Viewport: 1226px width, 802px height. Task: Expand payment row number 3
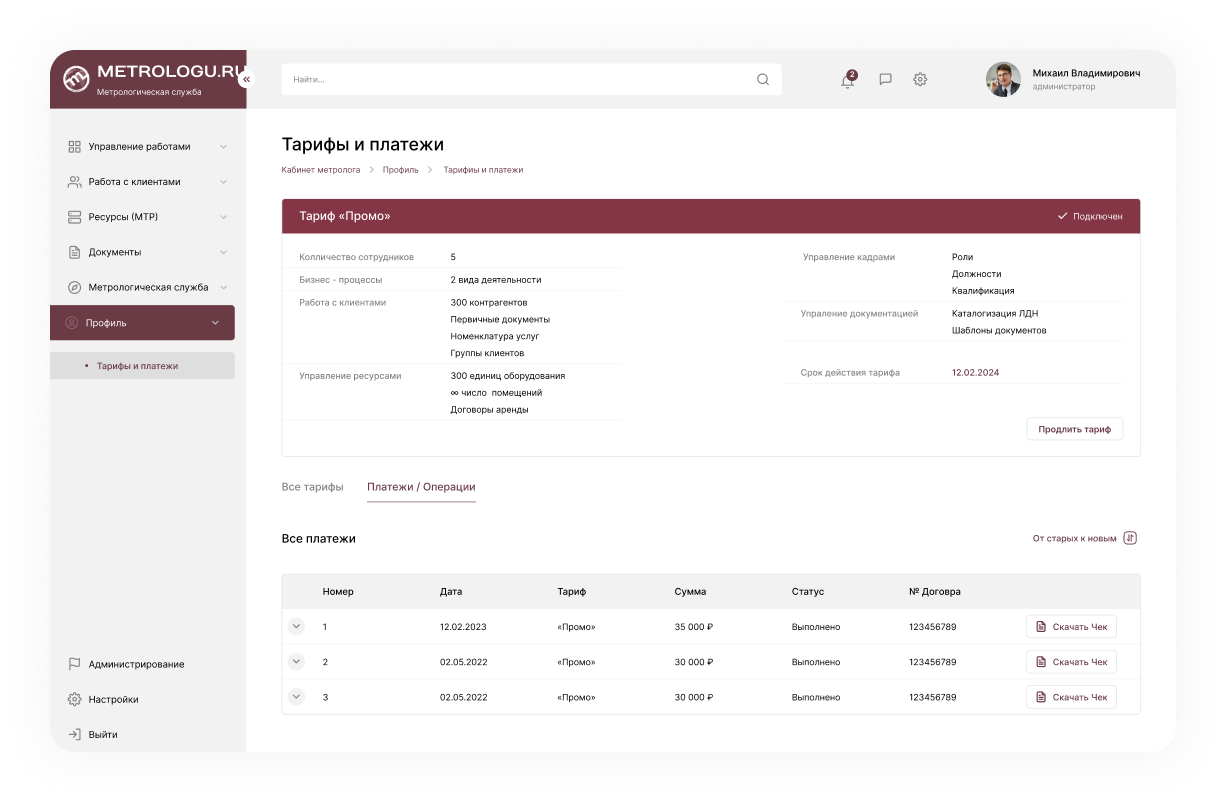(x=296, y=697)
